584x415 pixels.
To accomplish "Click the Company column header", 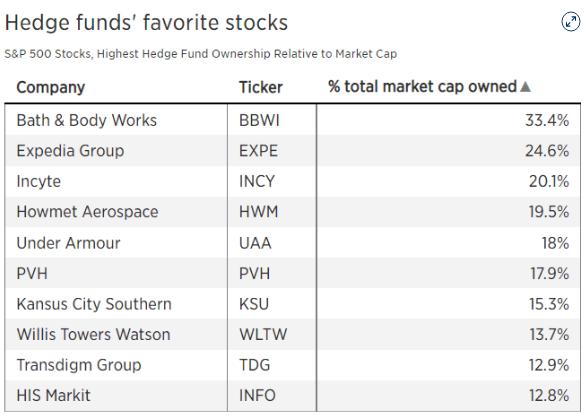I will (51, 88).
